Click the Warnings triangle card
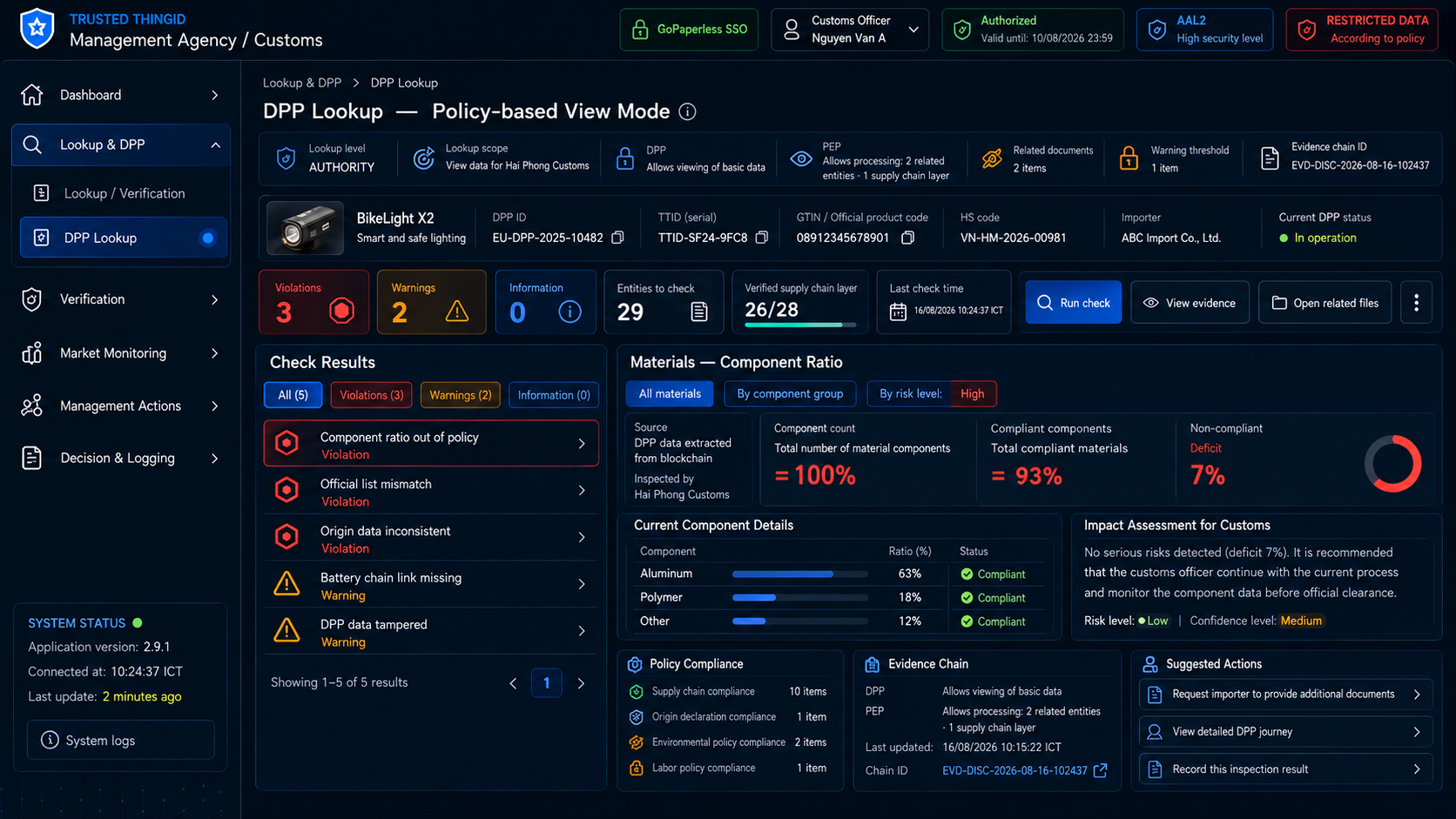This screenshot has height=819, width=1456. point(431,302)
